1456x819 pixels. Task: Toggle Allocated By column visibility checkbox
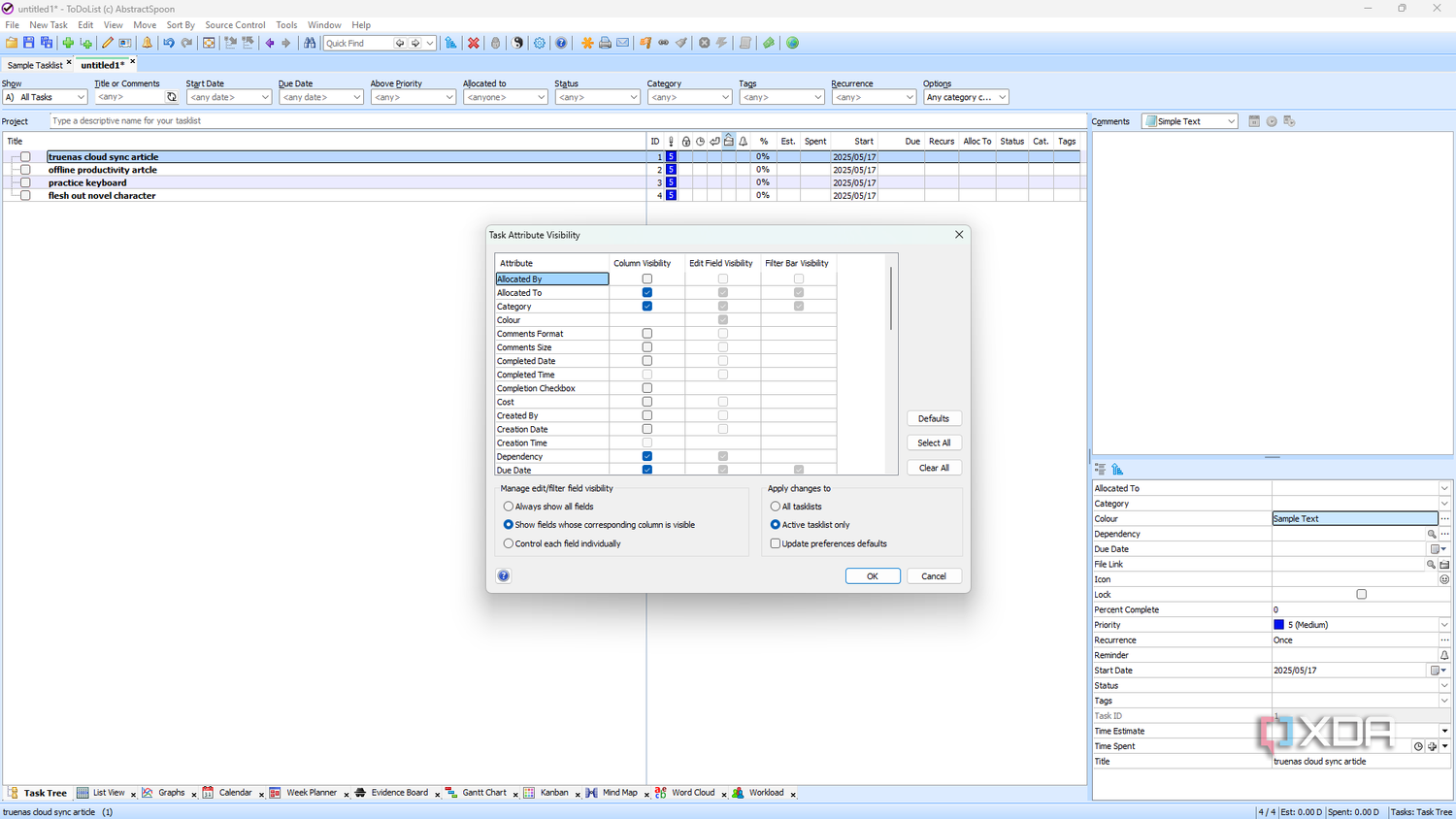(647, 278)
